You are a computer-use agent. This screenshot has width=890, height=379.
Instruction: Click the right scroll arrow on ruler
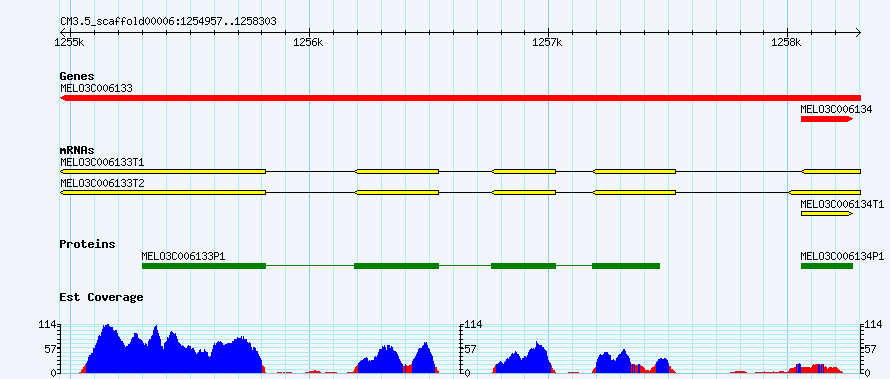pyautogui.click(x=858, y=32)
